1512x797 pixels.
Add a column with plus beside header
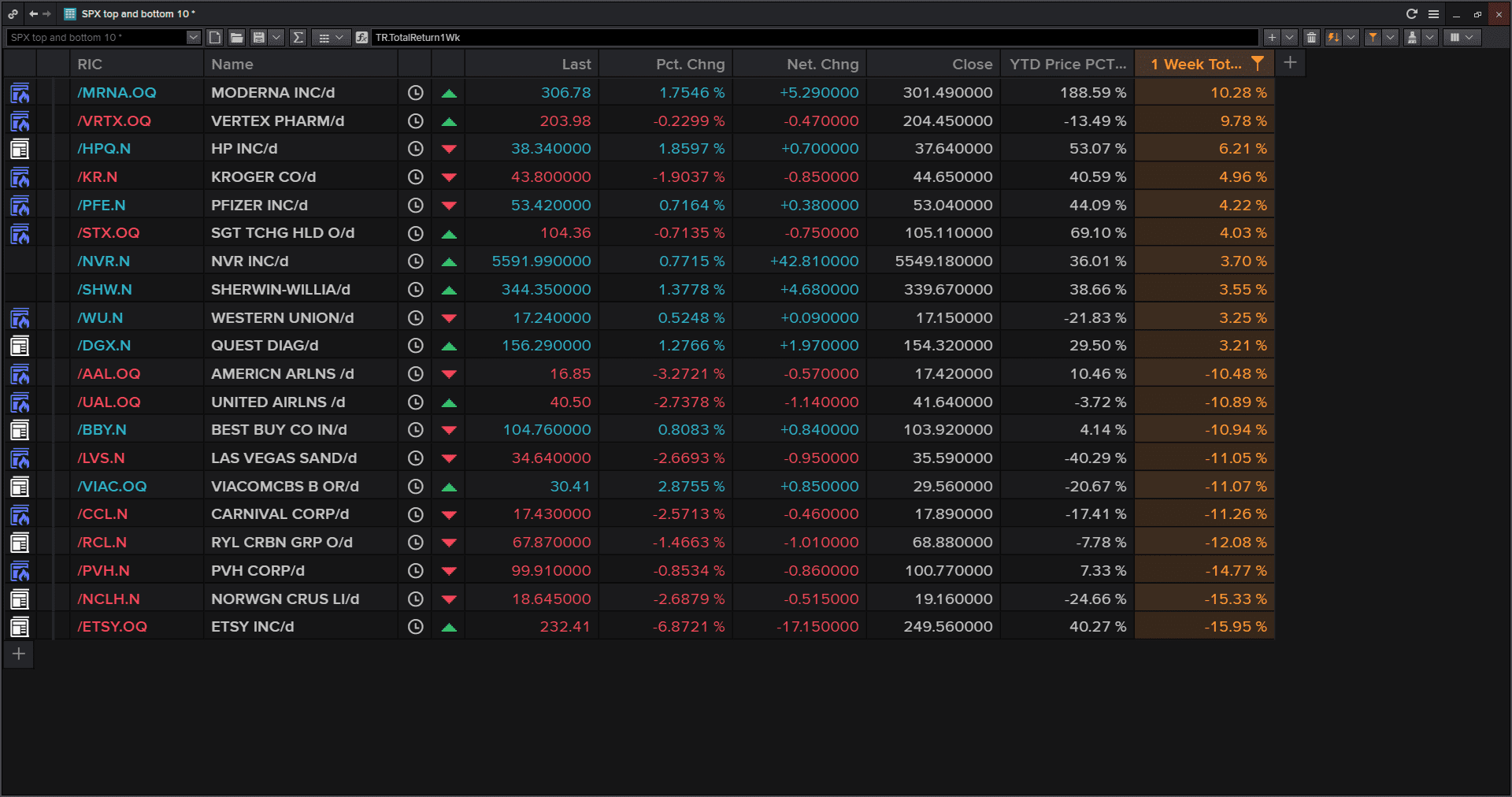tap(1290, 63)
